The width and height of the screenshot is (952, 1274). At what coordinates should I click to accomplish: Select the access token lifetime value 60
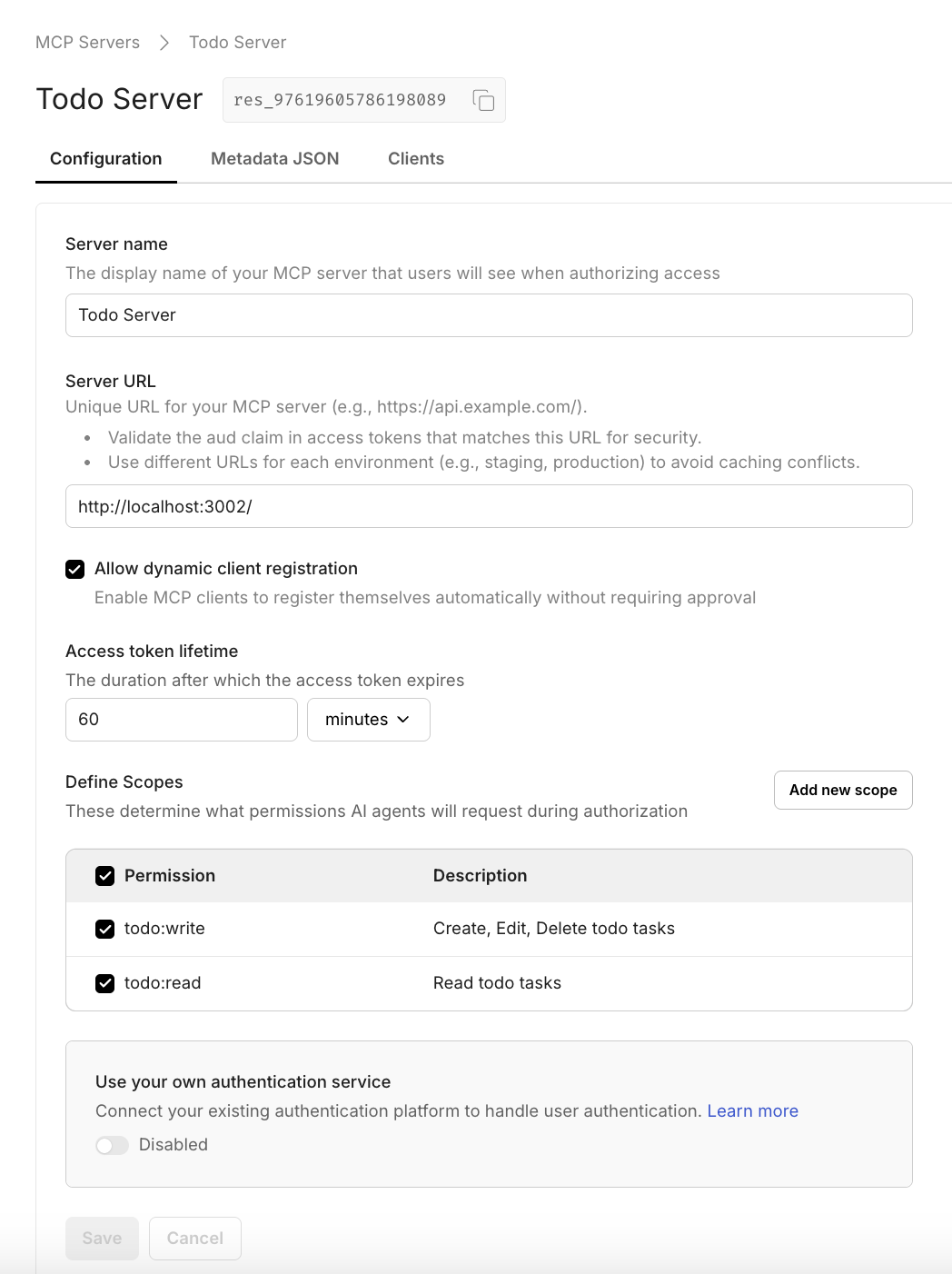point(181,719)
